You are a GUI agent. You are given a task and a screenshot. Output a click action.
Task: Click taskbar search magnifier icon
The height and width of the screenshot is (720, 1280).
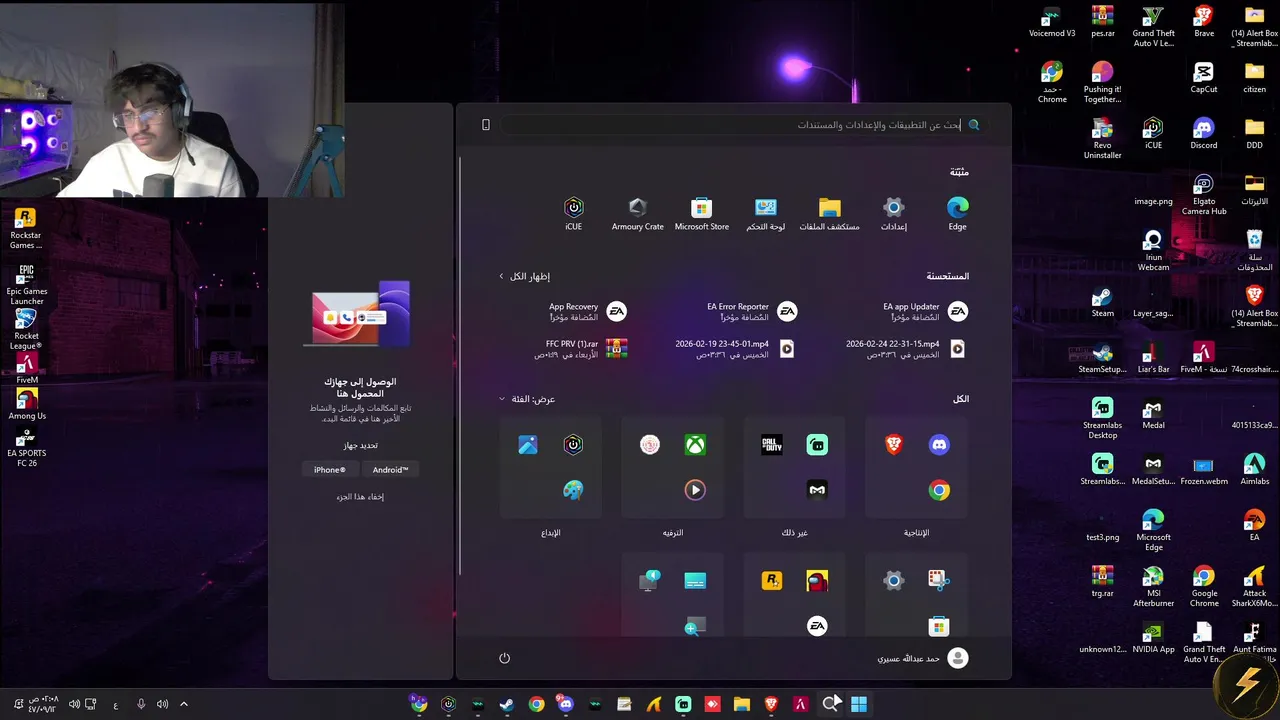(830, 704)
